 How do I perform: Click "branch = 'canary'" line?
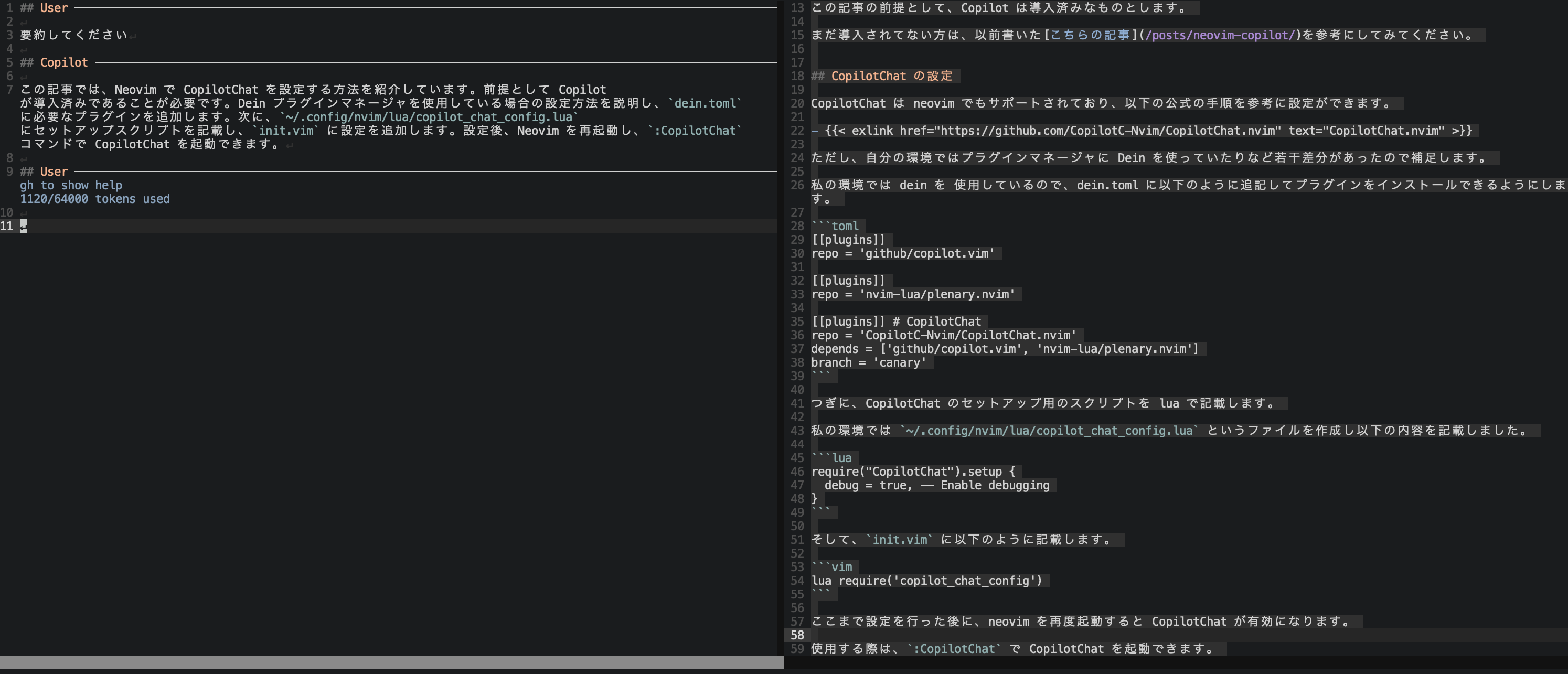869,362
